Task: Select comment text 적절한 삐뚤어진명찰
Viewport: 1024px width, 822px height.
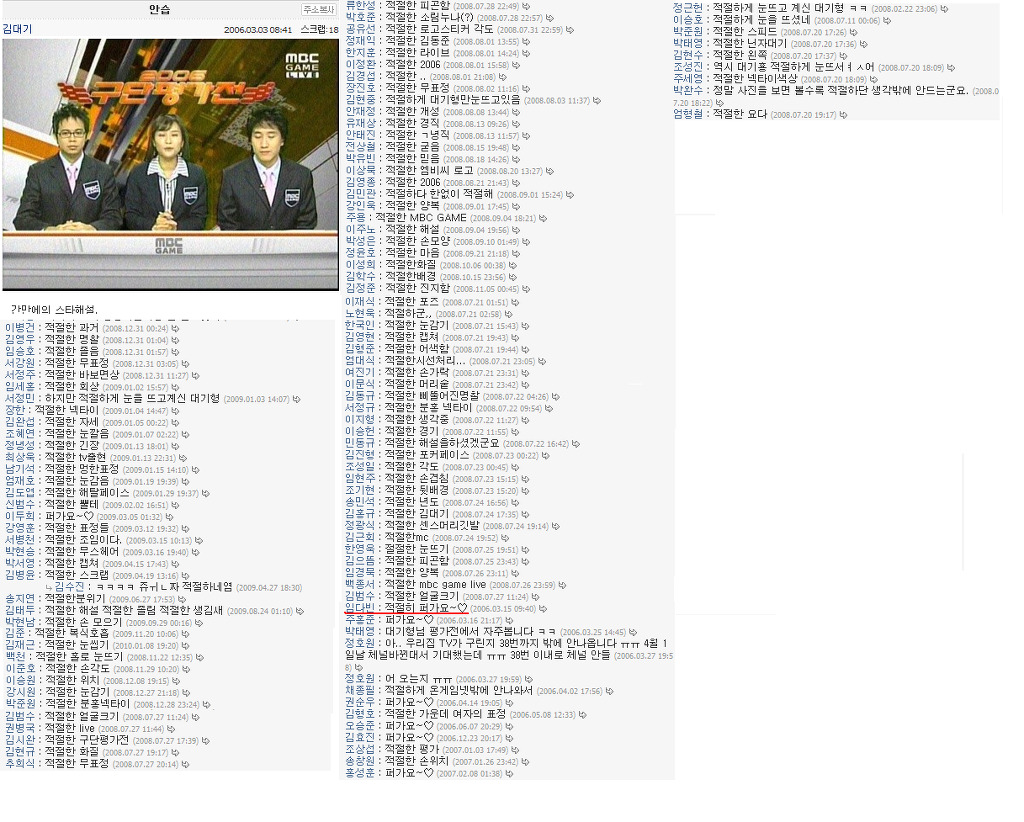Action: click(432, 396)
